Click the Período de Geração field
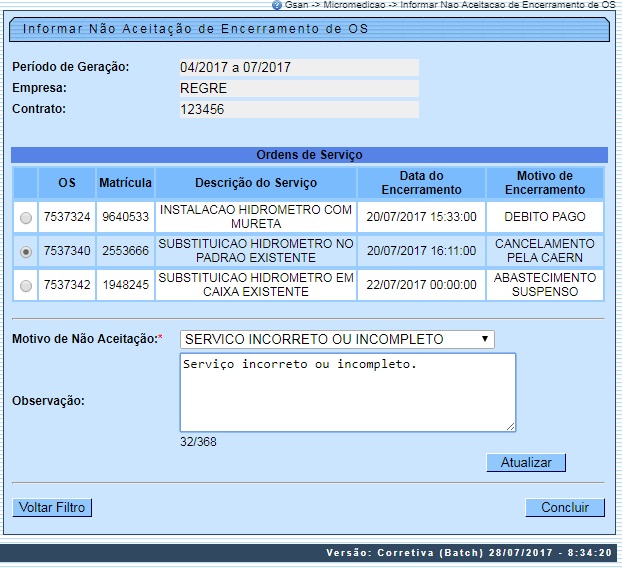622x568 pixels. pos(298,68)
